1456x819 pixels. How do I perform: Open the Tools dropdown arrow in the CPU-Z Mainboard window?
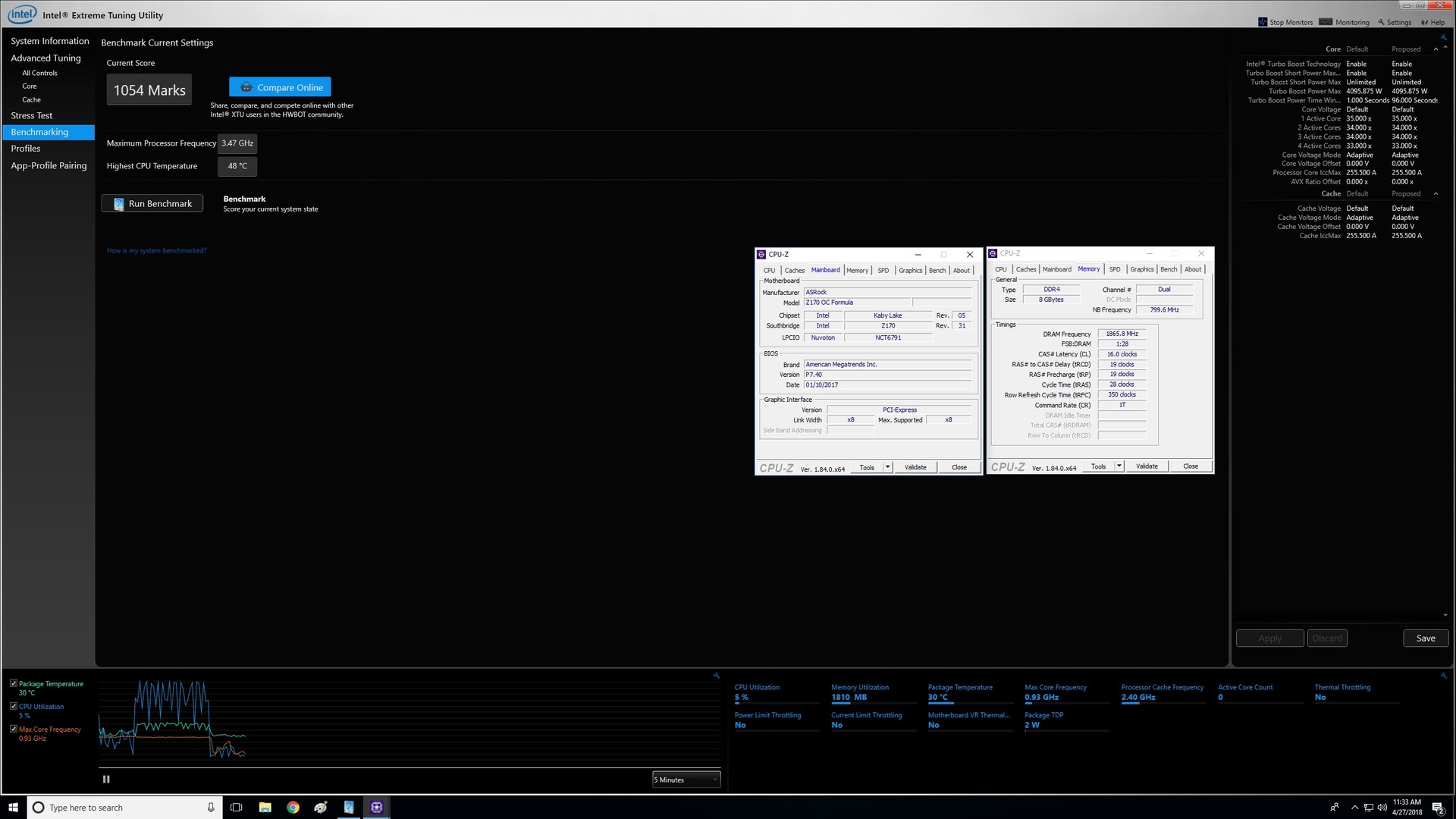coord(888,467)
